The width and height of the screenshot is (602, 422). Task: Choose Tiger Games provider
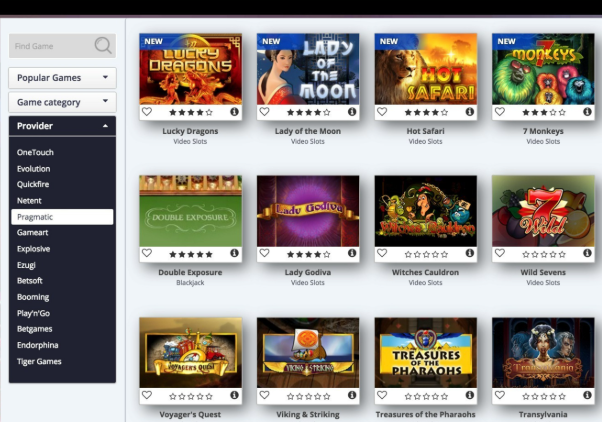(39, 361)
